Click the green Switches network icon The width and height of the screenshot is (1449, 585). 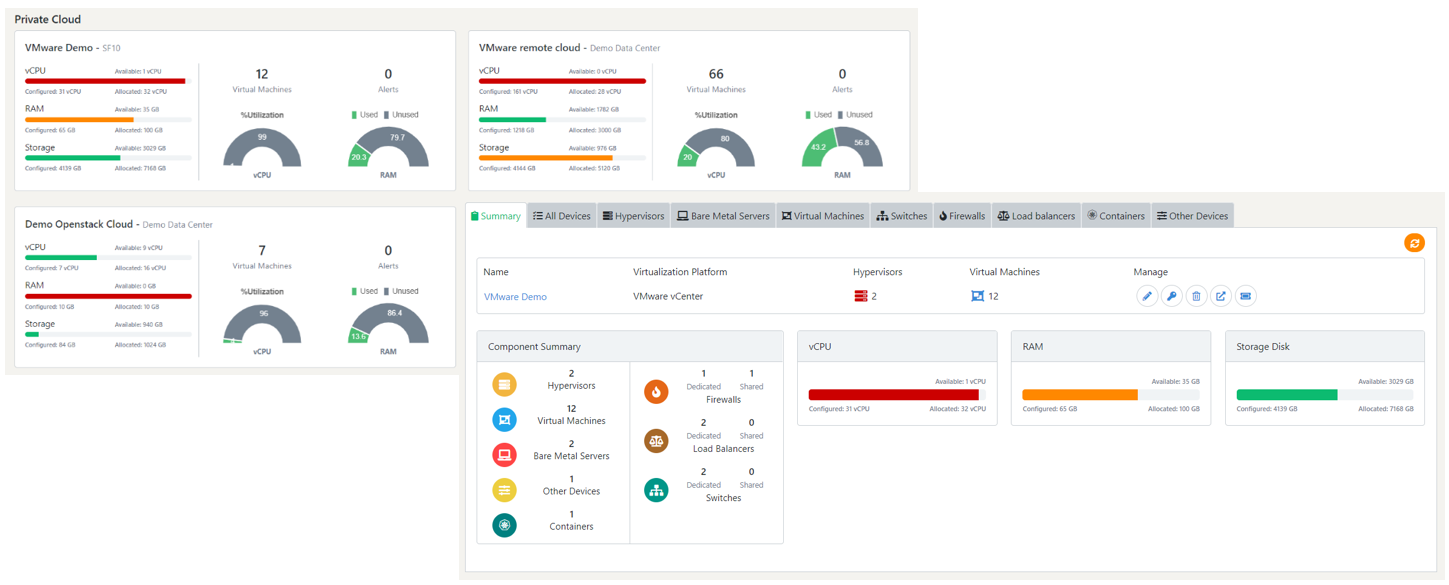656,490
